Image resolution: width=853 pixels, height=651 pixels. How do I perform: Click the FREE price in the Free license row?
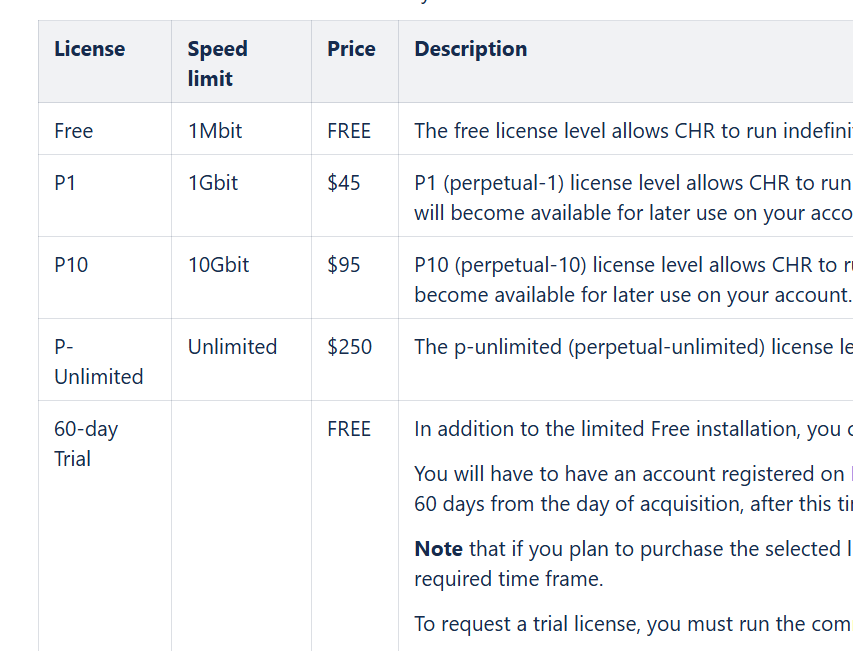point(349,131)
